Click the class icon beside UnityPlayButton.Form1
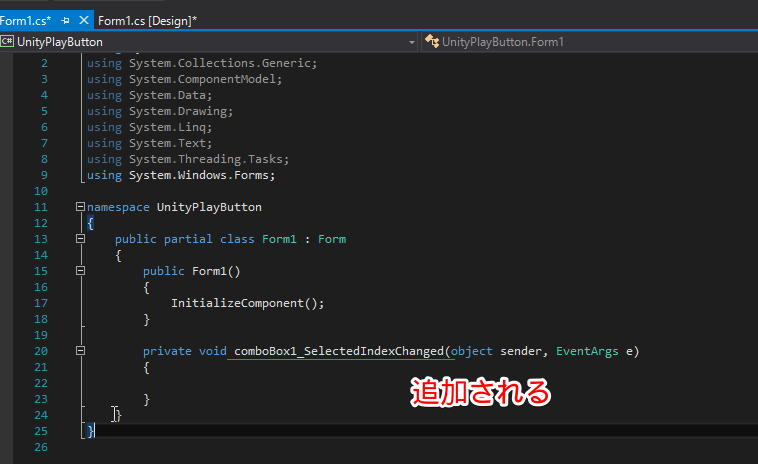This screenshot has height=464, width=758. tap(432, 42)
